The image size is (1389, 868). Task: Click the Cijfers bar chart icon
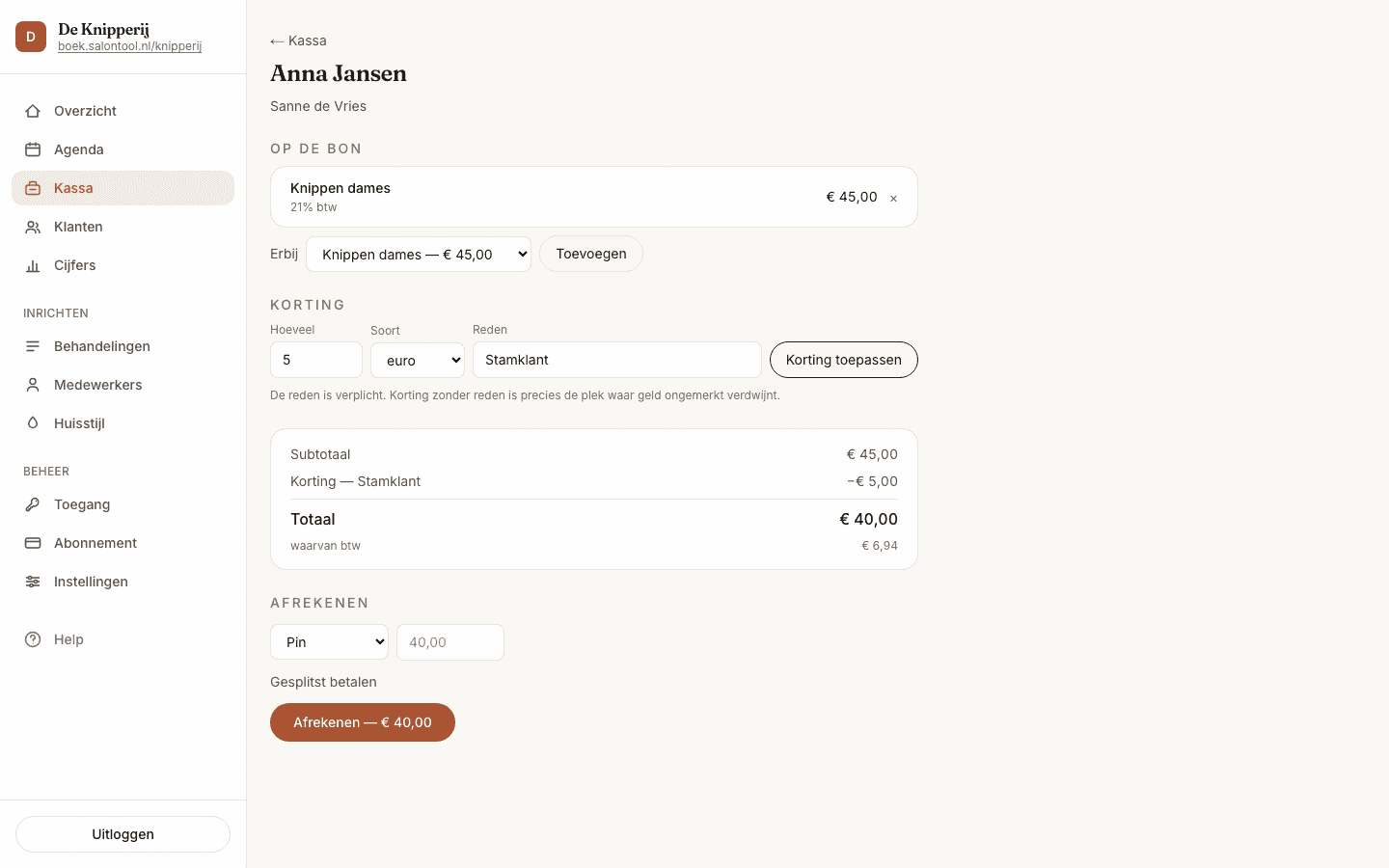[x=33, y=265]
